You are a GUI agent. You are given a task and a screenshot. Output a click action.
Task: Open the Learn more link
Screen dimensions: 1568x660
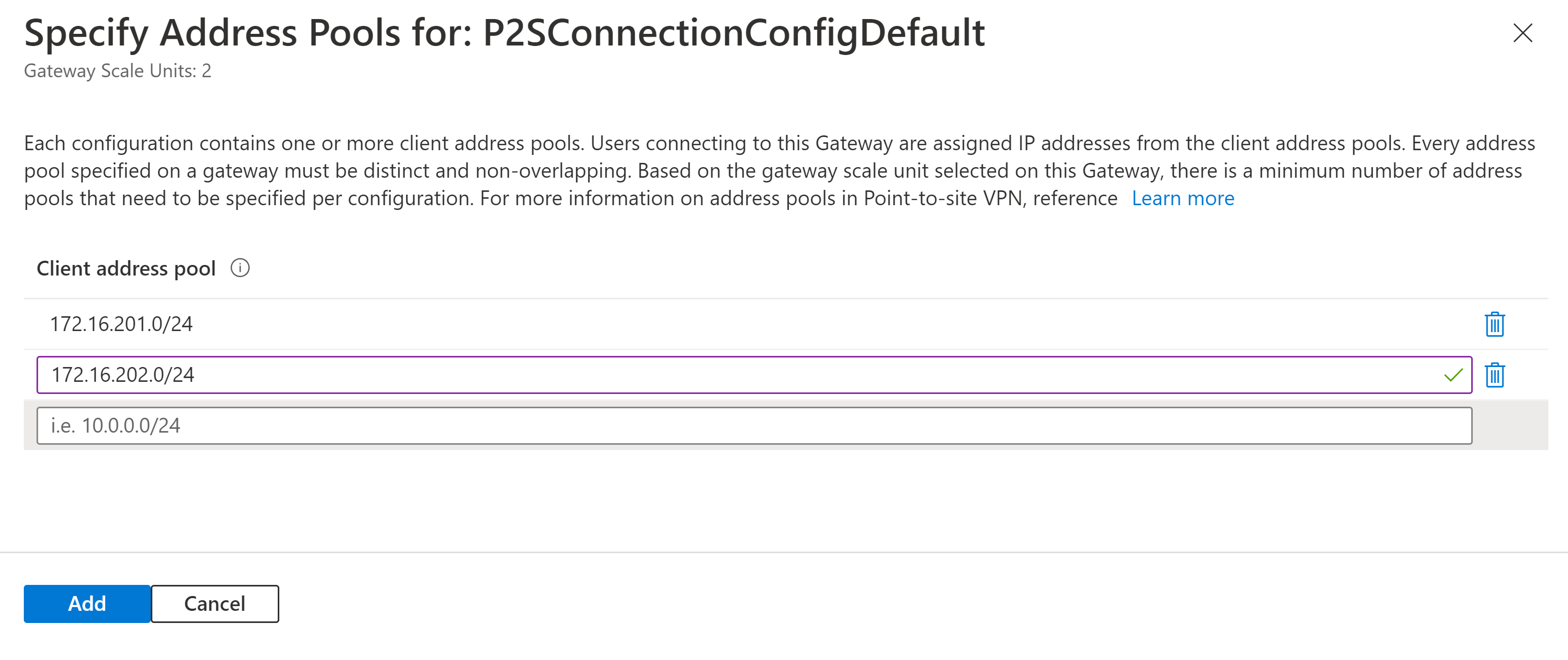point(1183,198)
